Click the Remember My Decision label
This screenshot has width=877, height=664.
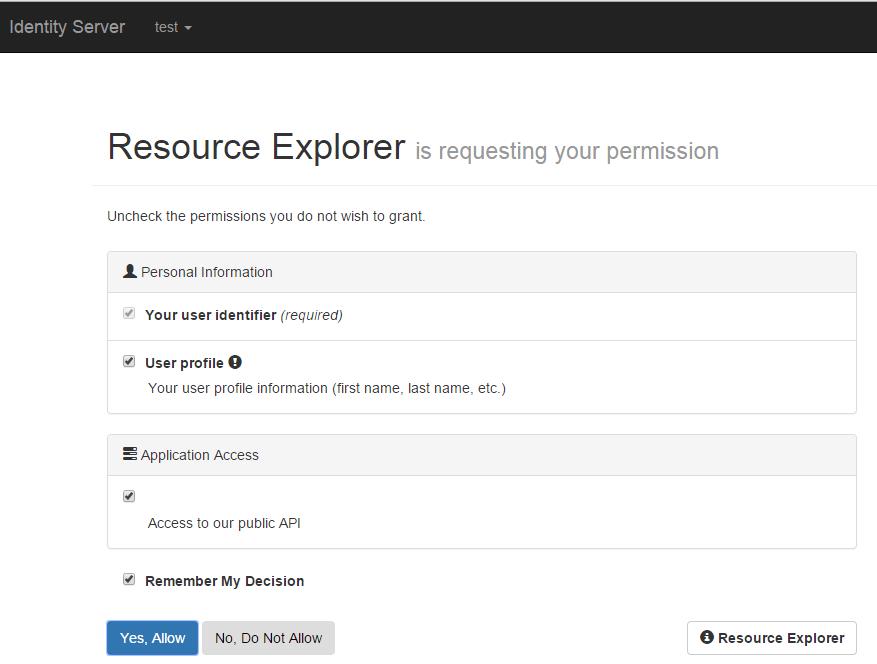pyautogui.click(x=225, y=581)
